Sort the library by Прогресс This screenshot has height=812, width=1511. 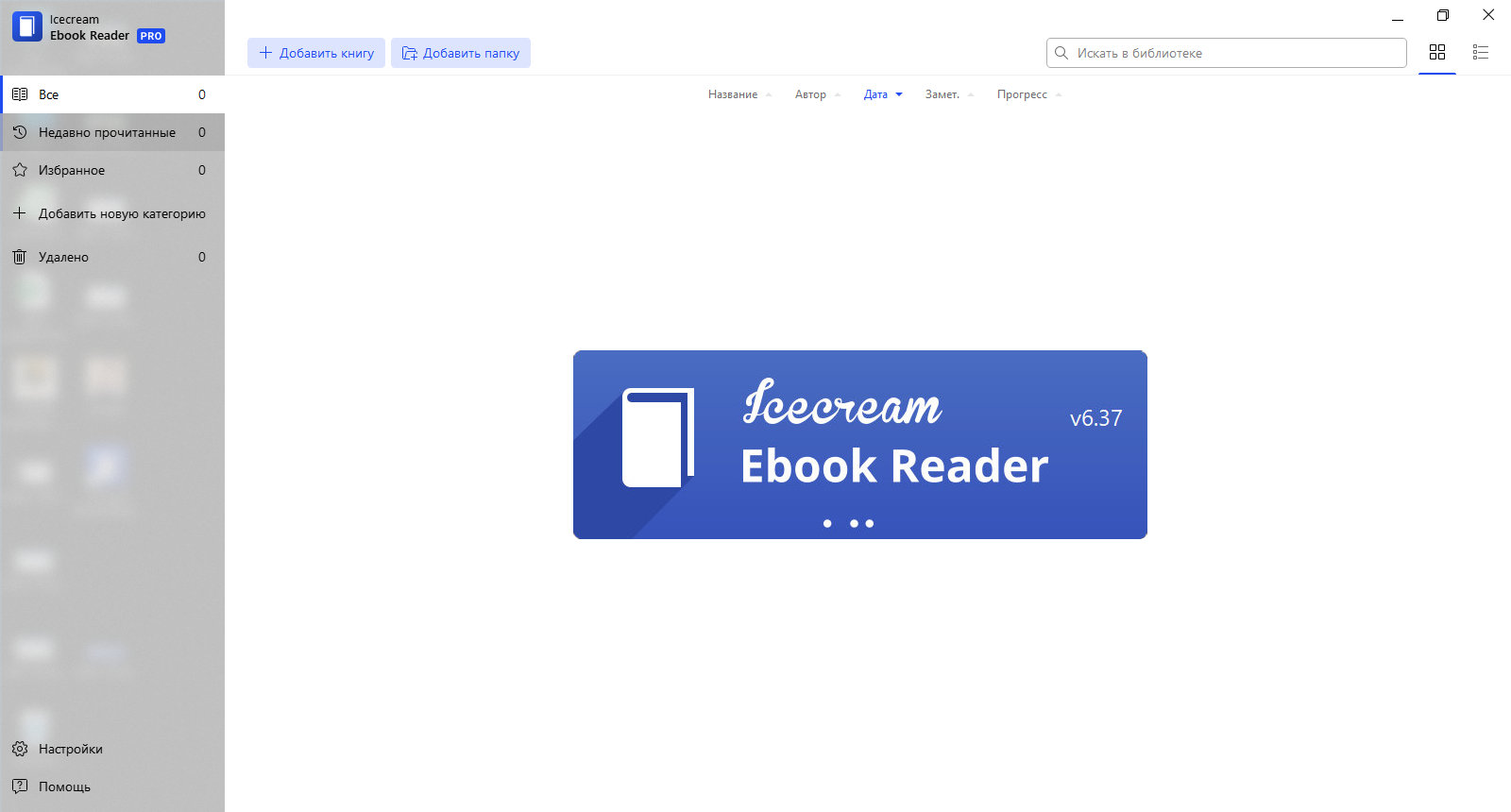coord(1022,94)
